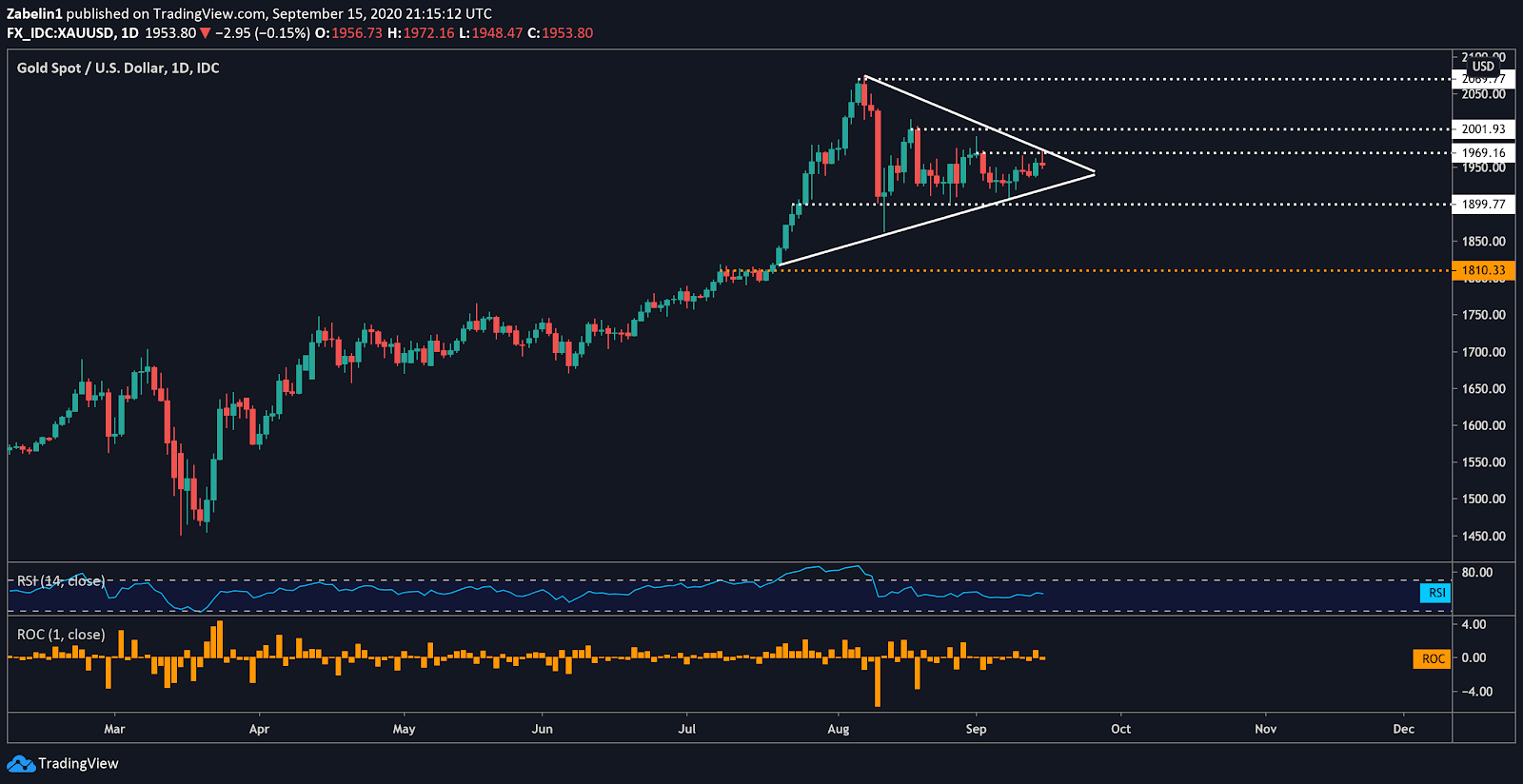Click the red down-arrow beside price 1953.80

(x=205, y=33)
